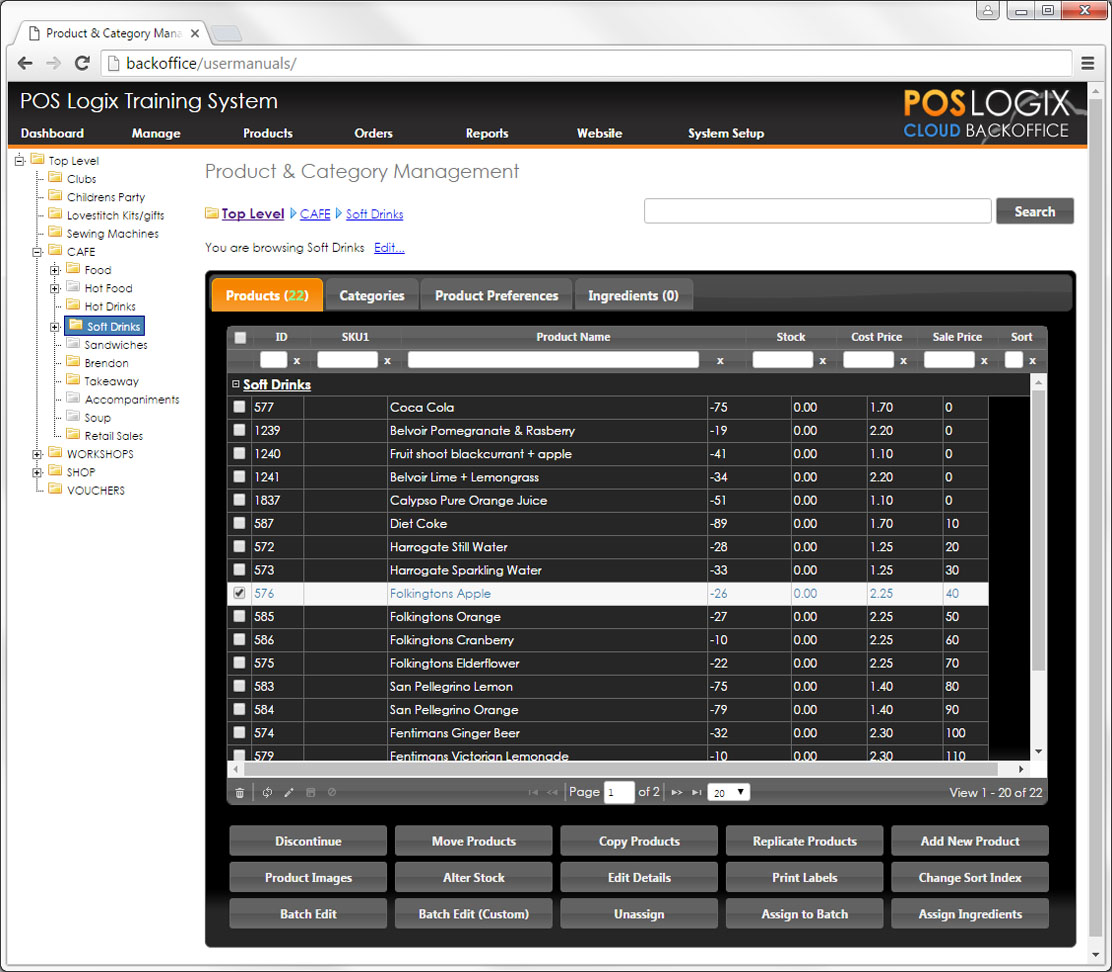This screenshot has height=972, width=1112.
Task: Switch to the Categories tab
Action: (372, 296)
